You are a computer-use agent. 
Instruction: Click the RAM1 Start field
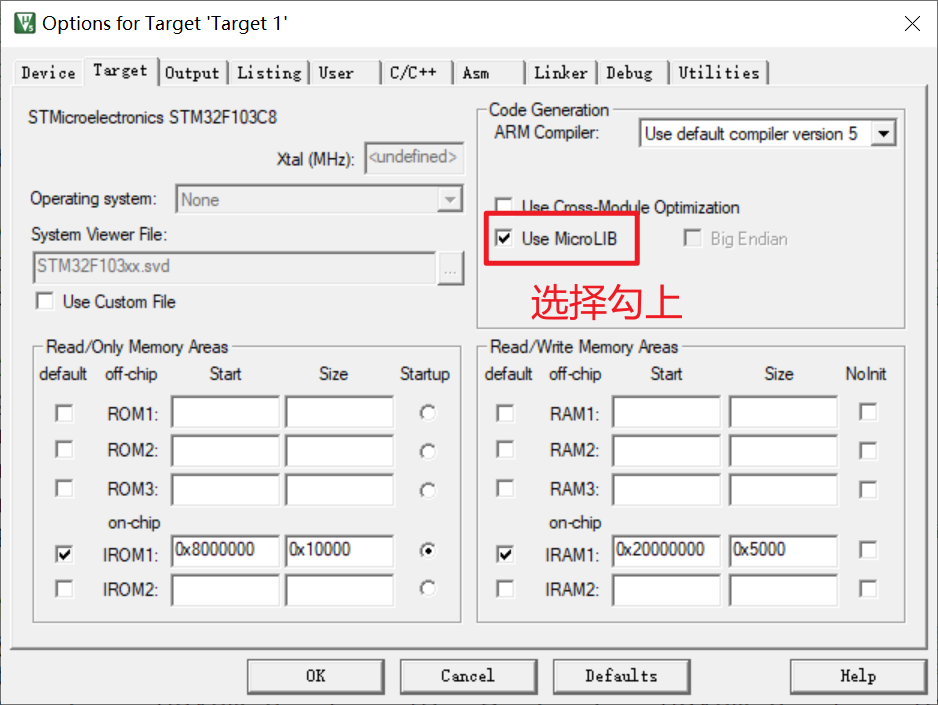[666, 411]
